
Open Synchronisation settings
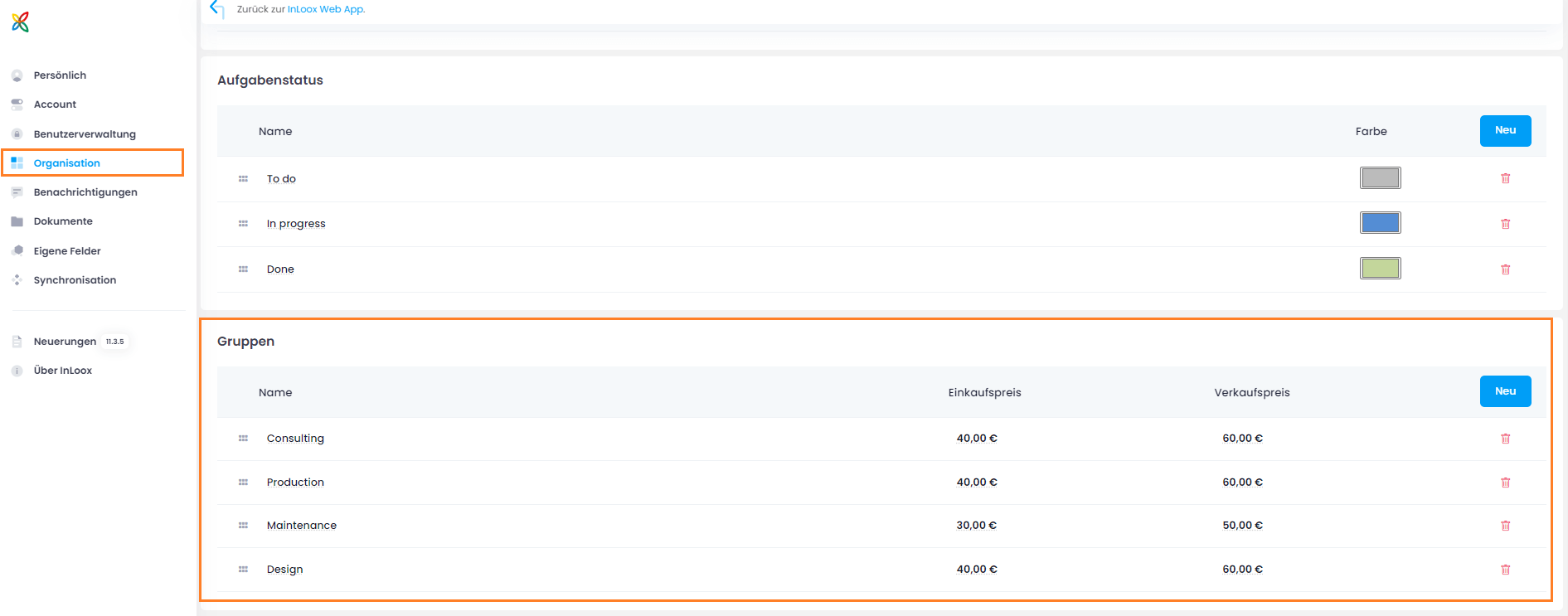75,280
